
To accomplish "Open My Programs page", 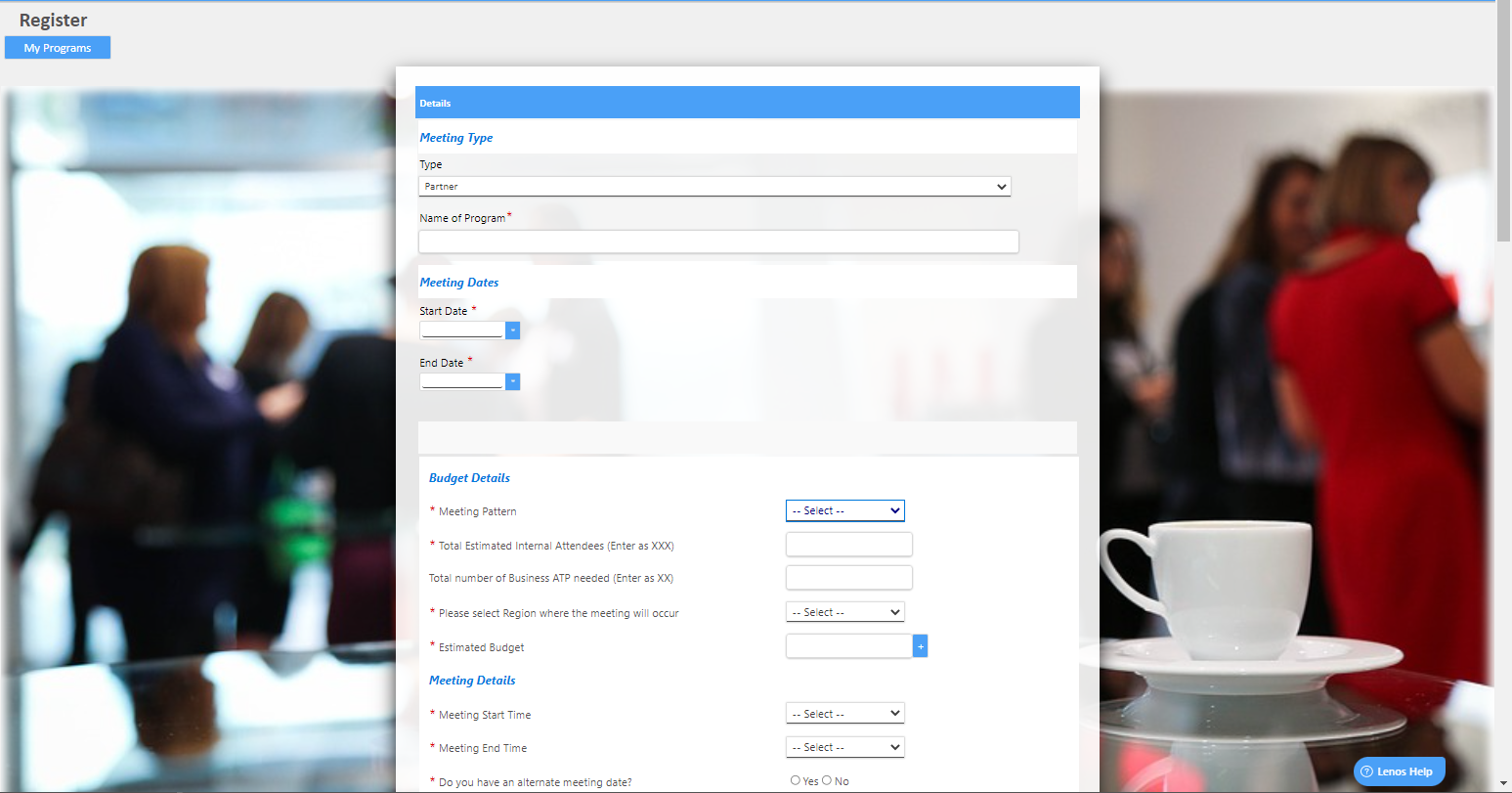I will point(58,48).
